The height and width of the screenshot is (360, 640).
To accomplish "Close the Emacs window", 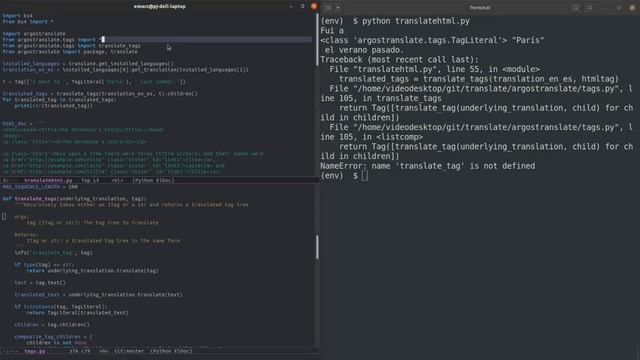I will (314, 6).
